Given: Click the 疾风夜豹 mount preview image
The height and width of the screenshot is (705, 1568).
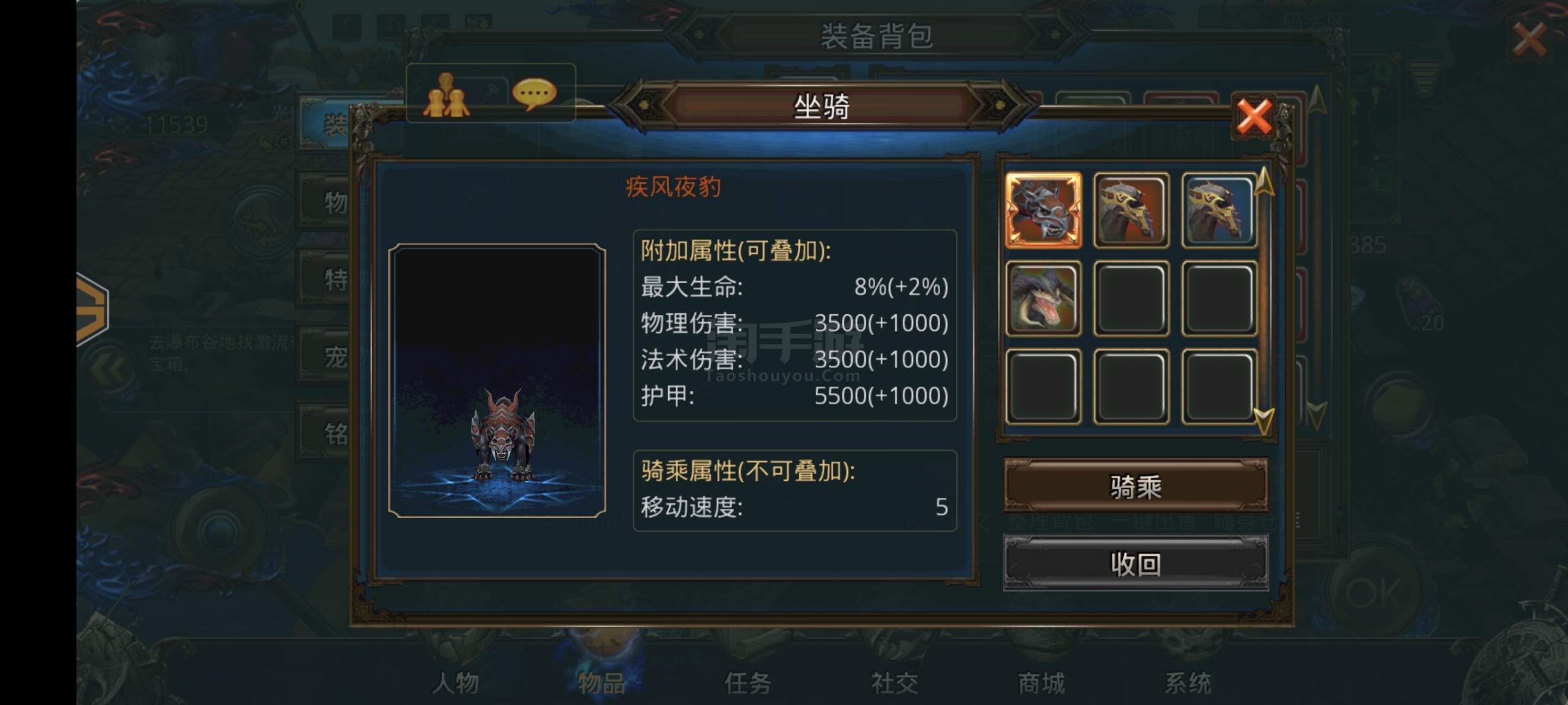Looking at the screenshot, I should [x=497, y=380].
